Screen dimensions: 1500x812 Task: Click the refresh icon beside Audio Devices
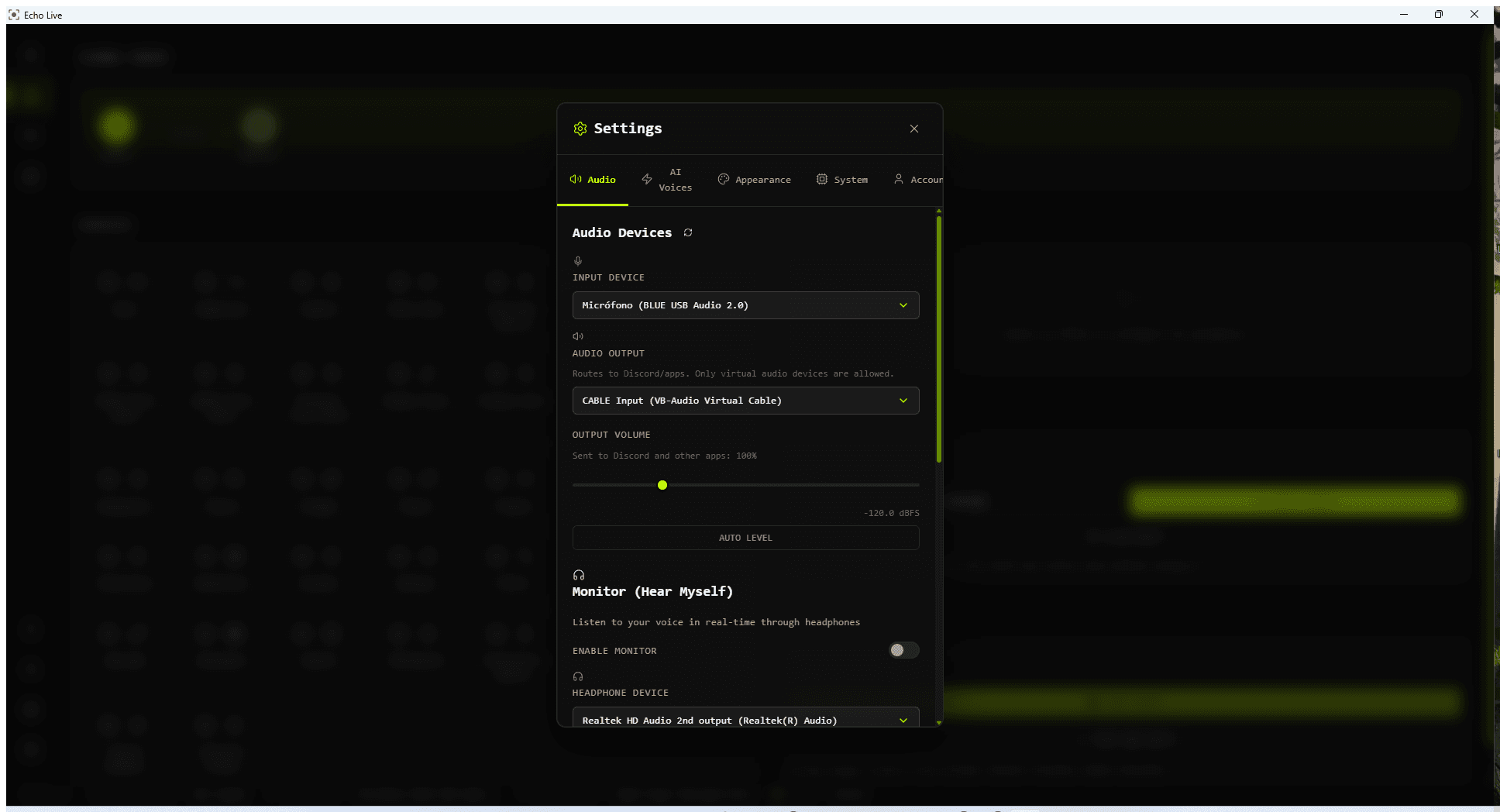(x=688, y=232)
